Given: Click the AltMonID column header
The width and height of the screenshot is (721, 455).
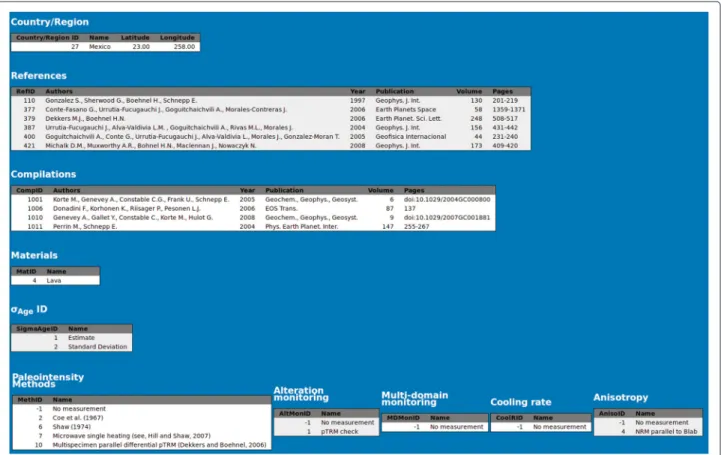Looking at the screenshot, I should click(295, 414).
